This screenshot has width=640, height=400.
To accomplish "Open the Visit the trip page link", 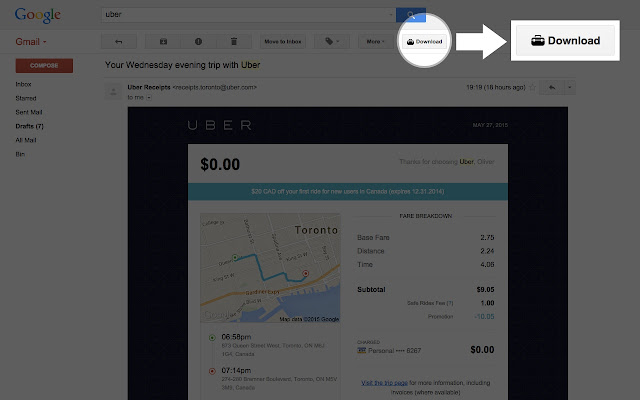I will pyautogui.click(x=384, y=383).
